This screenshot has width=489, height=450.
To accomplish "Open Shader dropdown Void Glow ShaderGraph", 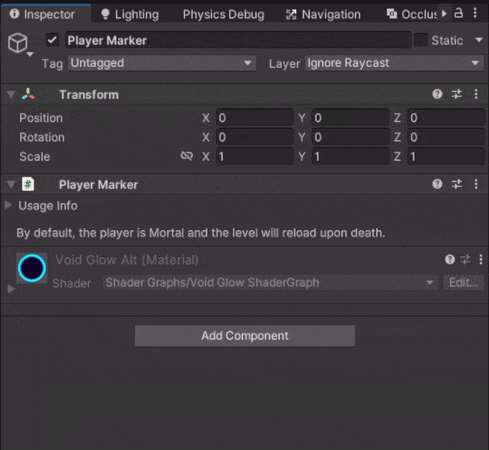I will click(x=270, y=283).
